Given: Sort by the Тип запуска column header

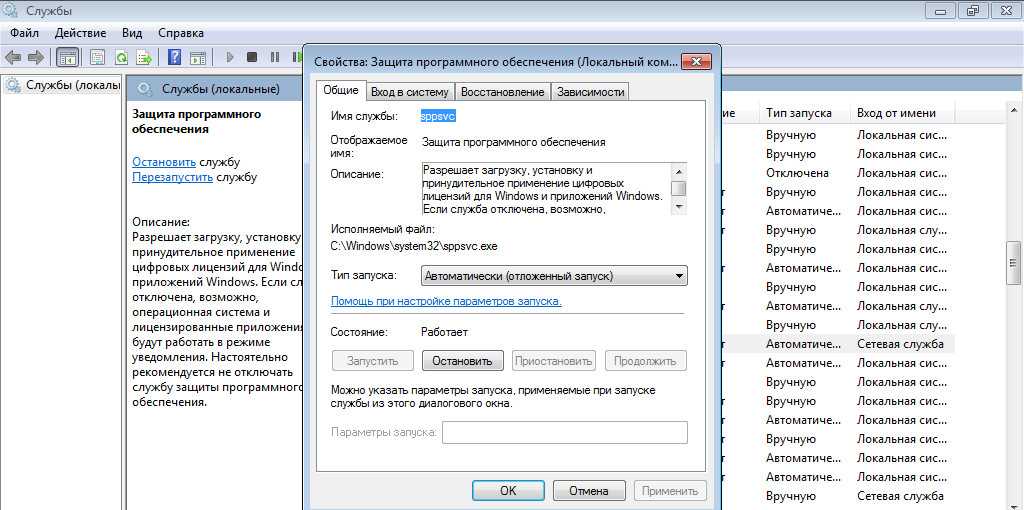Looking at the screenshot, I should tap(805, 113).
